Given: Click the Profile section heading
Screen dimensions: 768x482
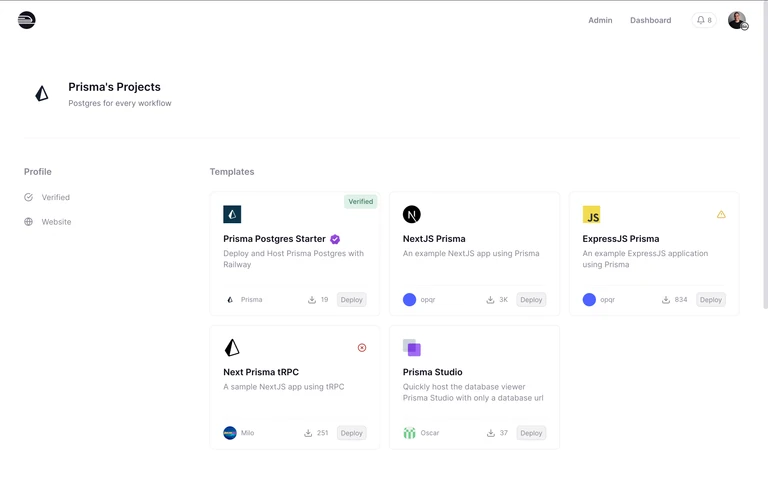Looking at the screenshot, I should [x=38, y=171].
